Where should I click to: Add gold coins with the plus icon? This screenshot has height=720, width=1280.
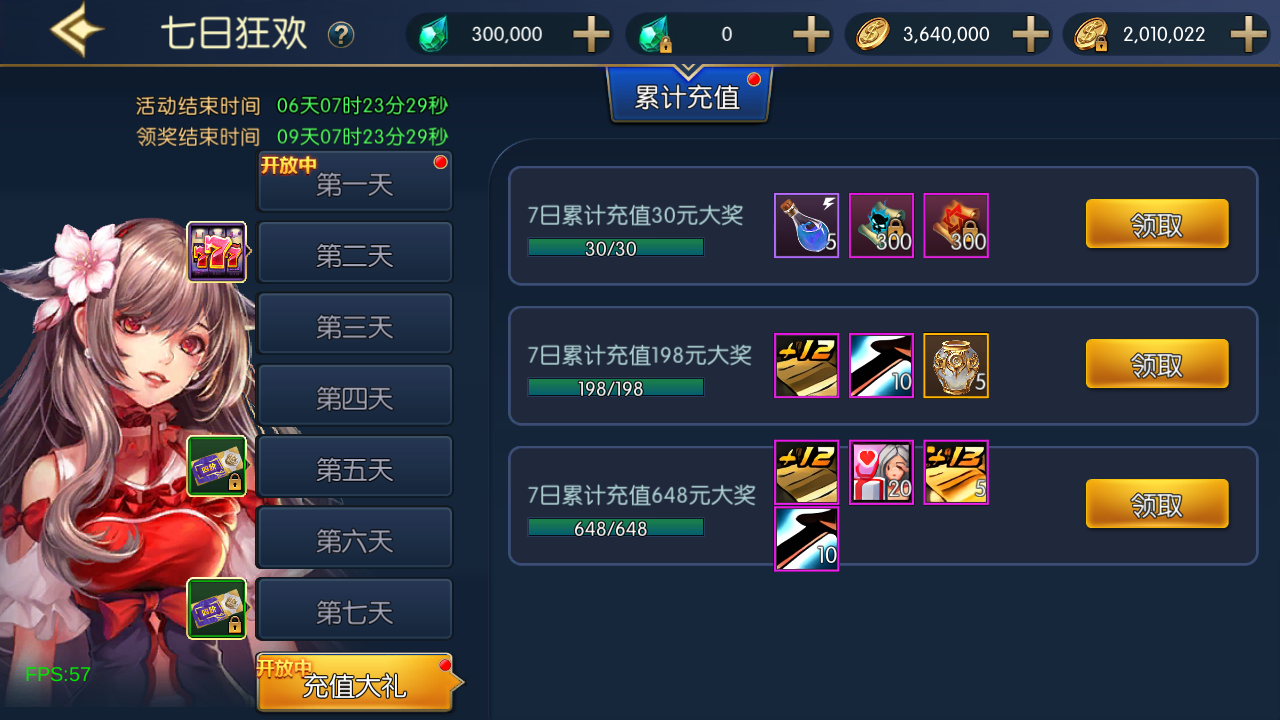[1030, 35]
